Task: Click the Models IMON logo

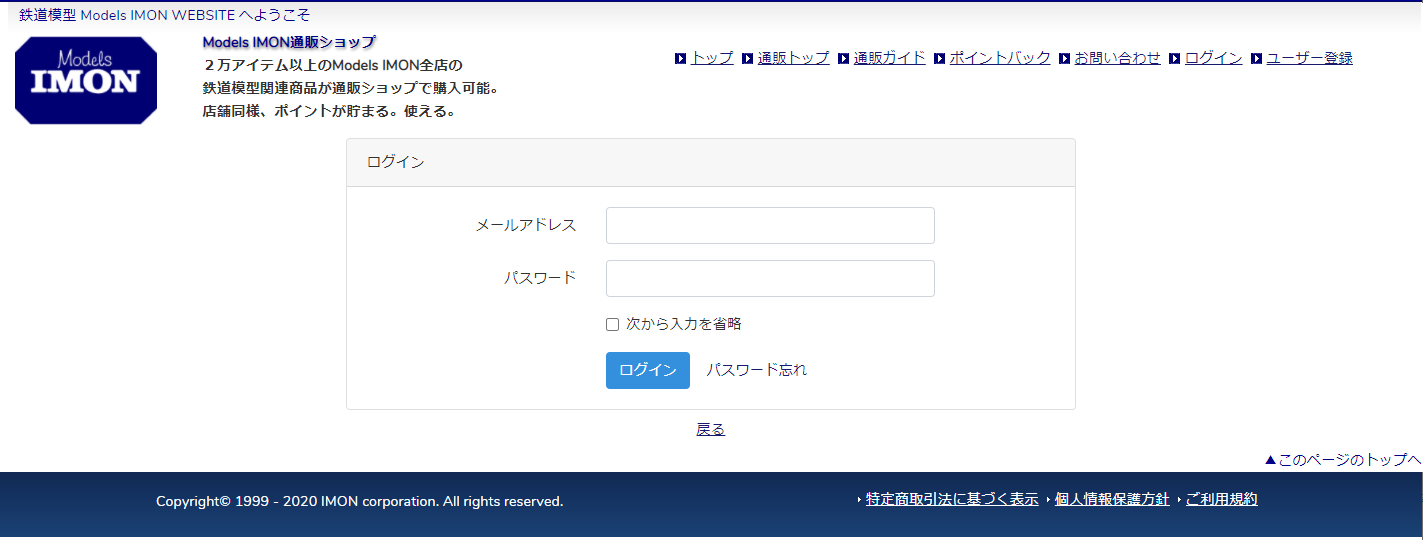Action: coord(86,80)
